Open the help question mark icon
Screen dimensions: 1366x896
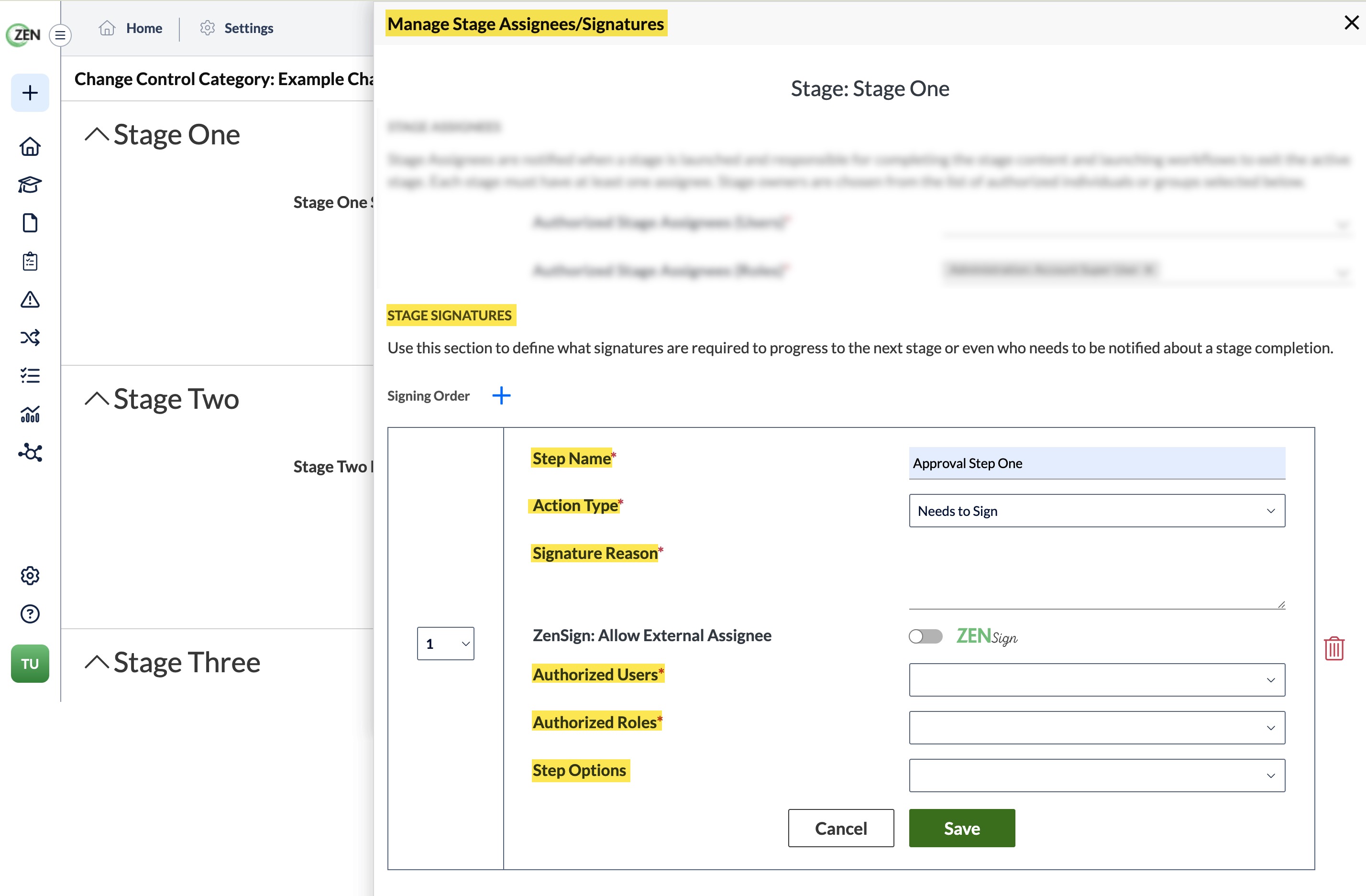pyautogui.click(x=30, y=614)
